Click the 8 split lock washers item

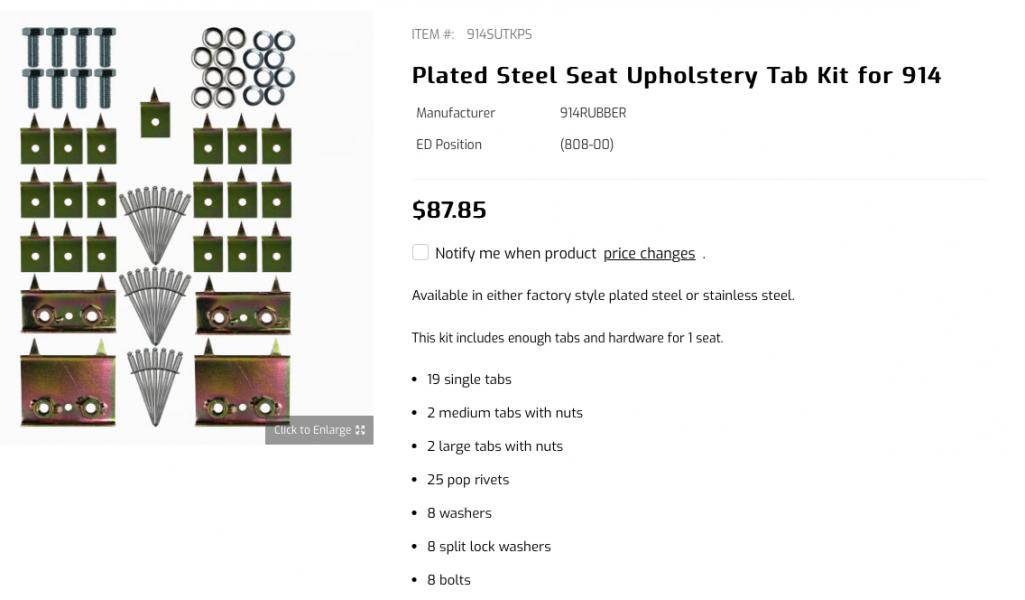(x=489, y=546)
